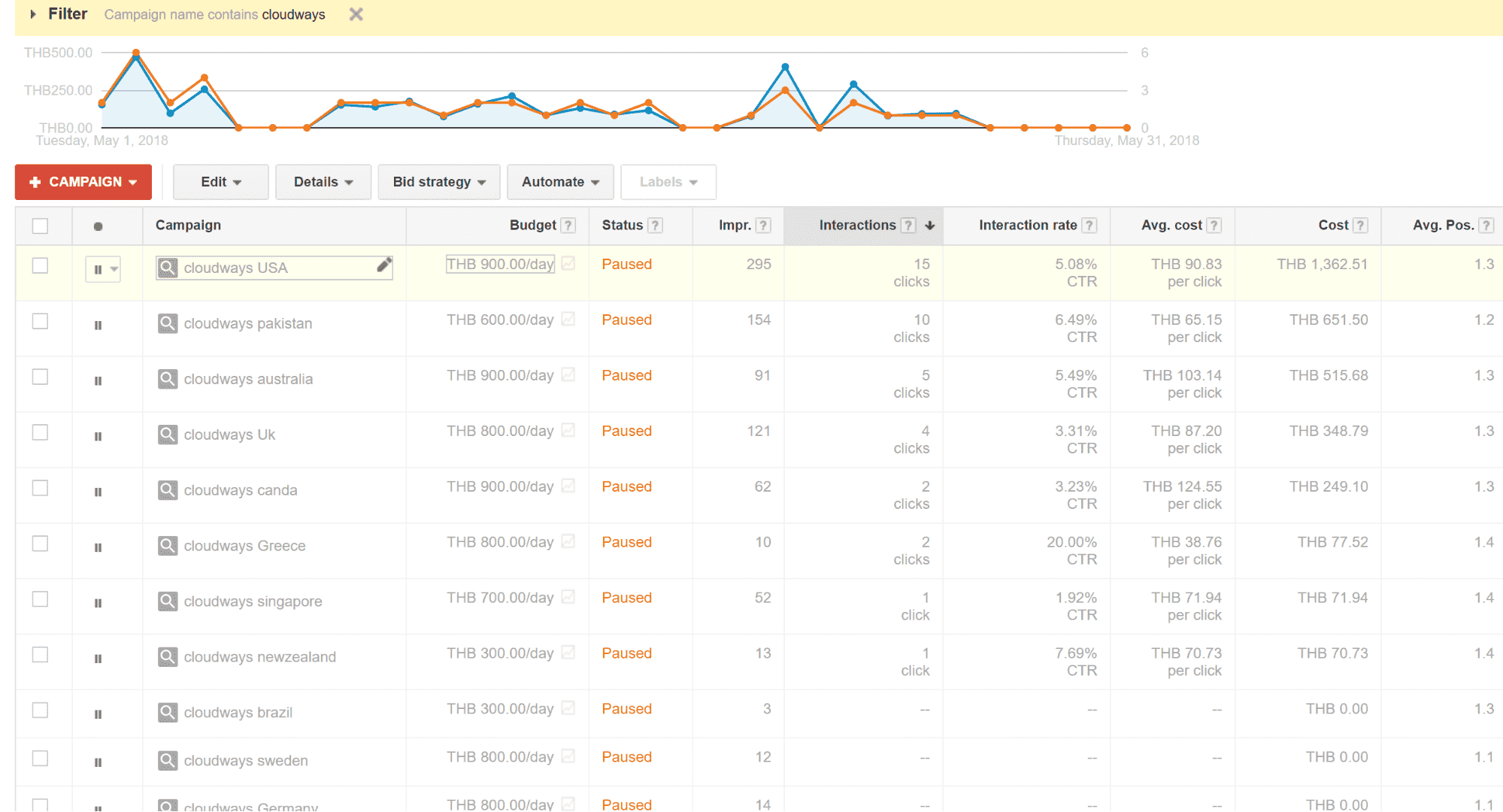Viewport: 1503px width, 812px height.
Task: Select the cloudways singapore row checkbox
Action: click(41, 599)
